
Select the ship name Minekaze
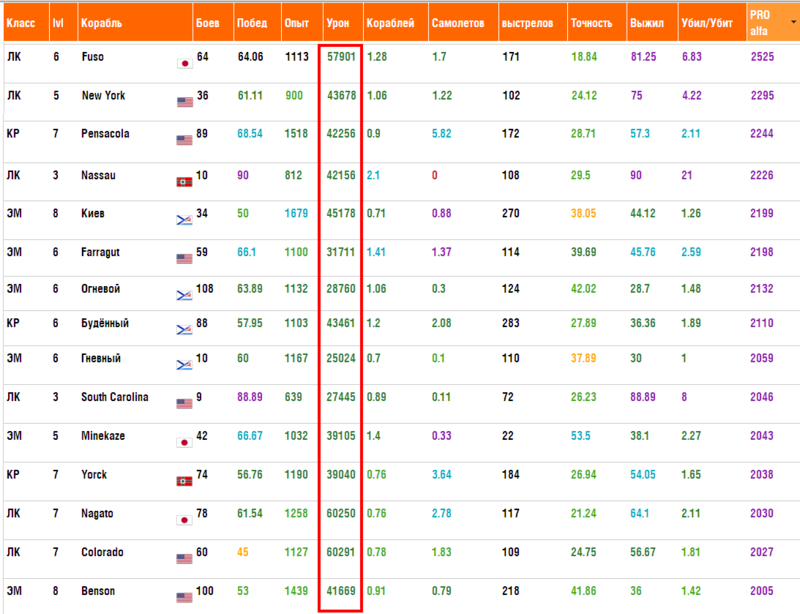tap(103, 436)
